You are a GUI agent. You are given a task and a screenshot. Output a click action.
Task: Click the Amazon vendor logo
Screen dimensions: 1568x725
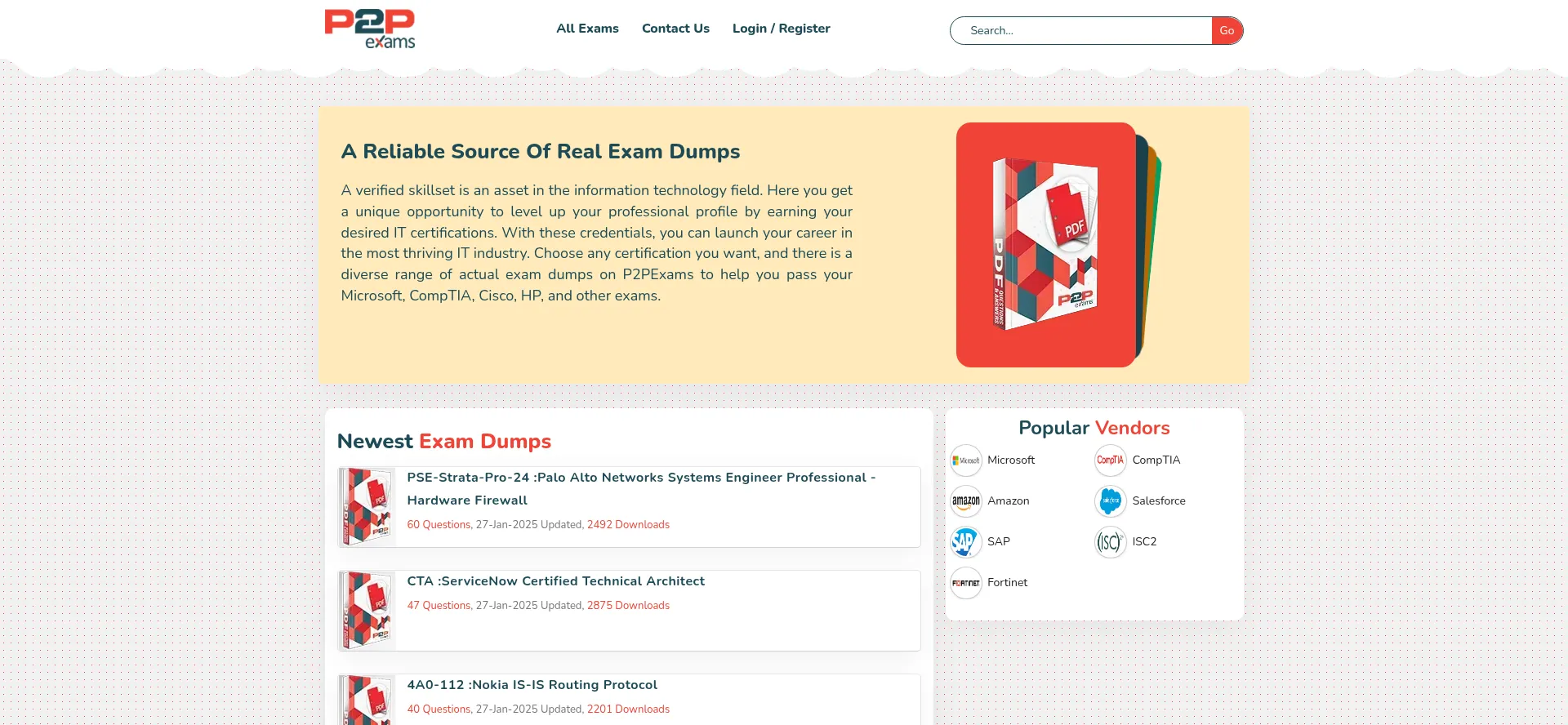click(x=966, y=501)
